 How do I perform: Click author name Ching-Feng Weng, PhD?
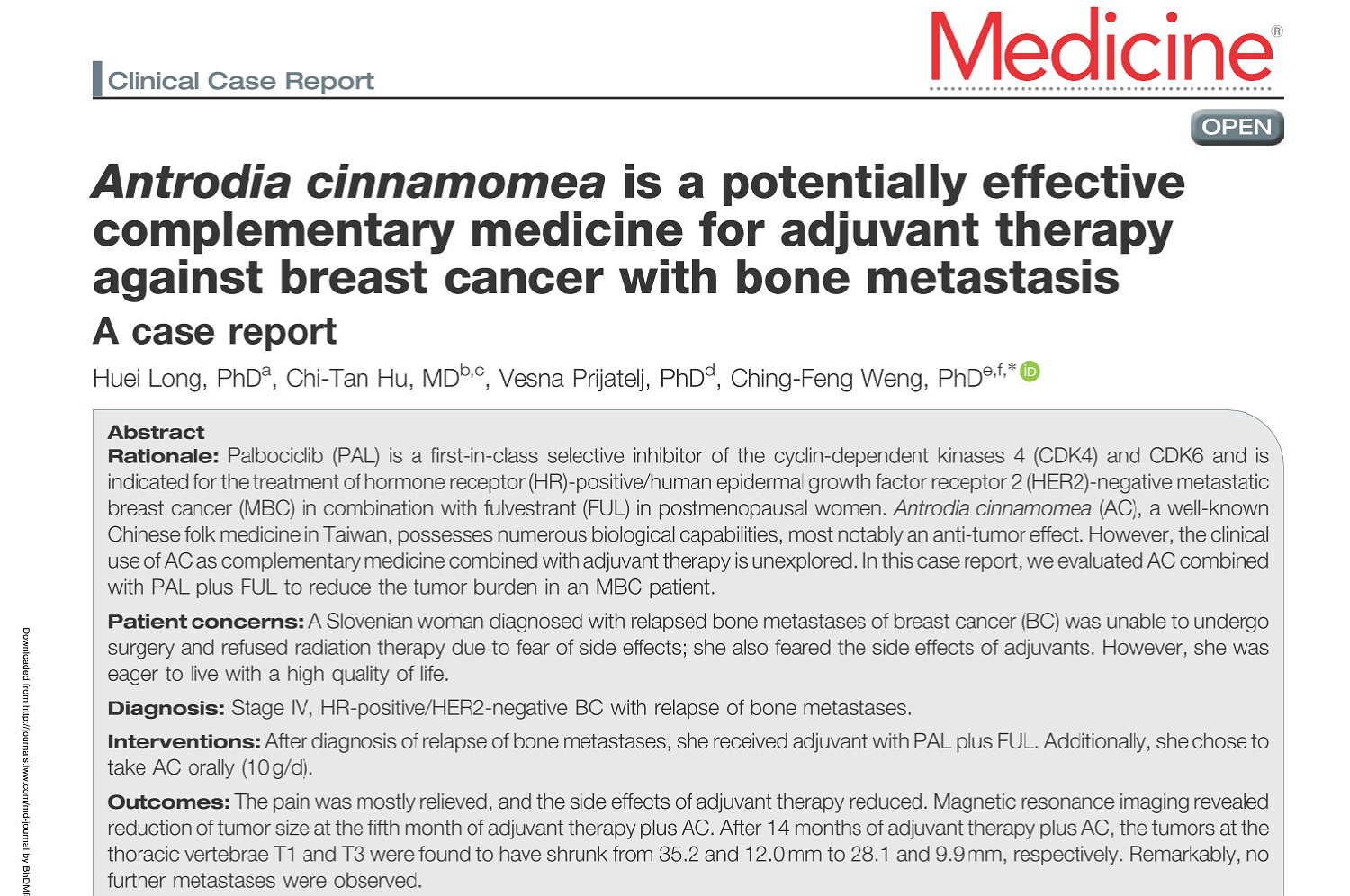pos(855,379)
